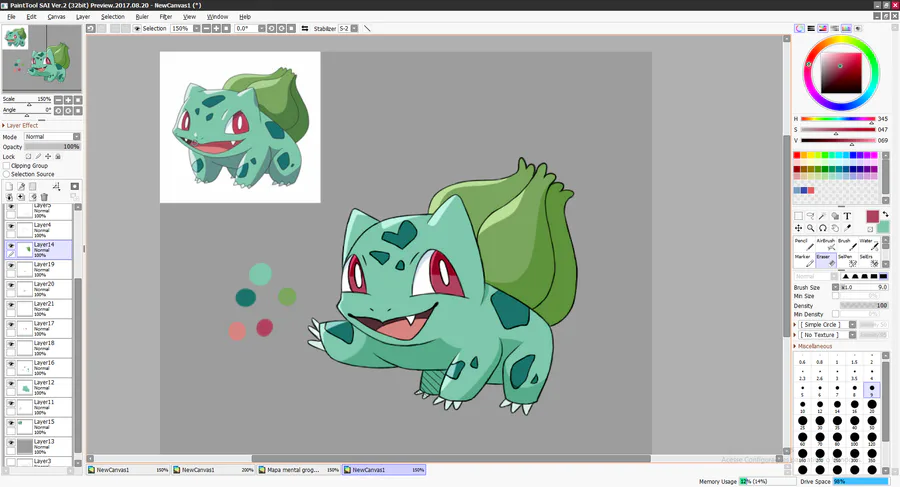900x487 pixels.
Task: Select the lasso selection tool
Action: point(810,216)
